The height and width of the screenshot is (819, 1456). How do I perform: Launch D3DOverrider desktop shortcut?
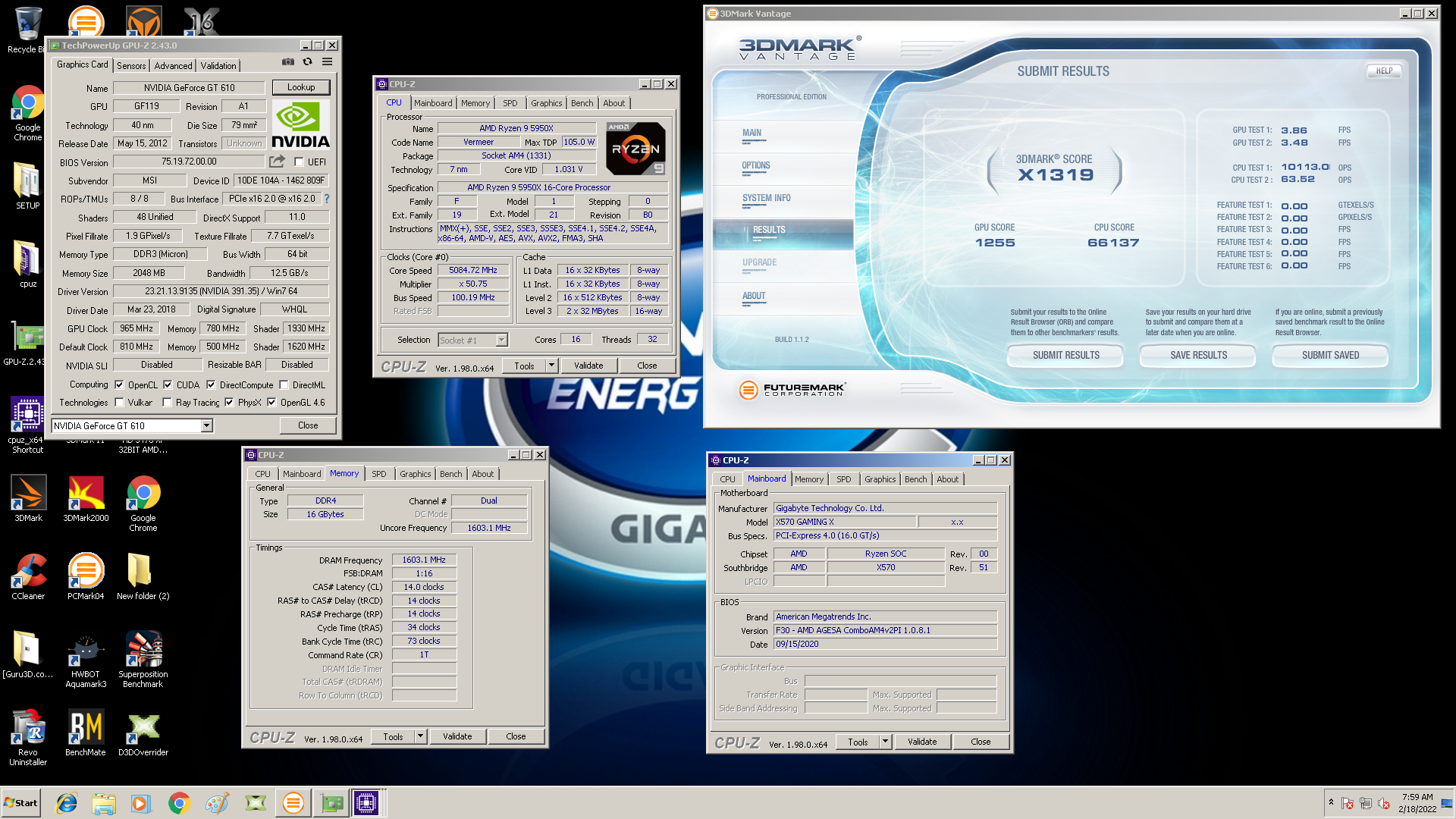pos(143,733)
